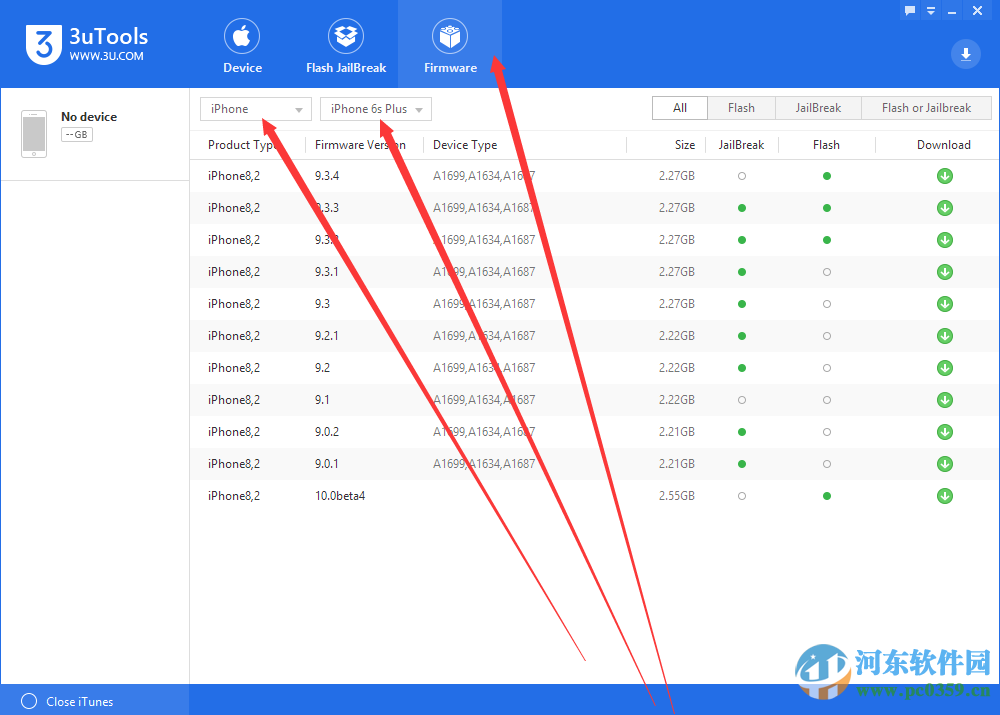Viewport: 1000px width, 715px height.
Task: Download iOS 9.3.4 firmware via green arrow
Action: point(944,175)
